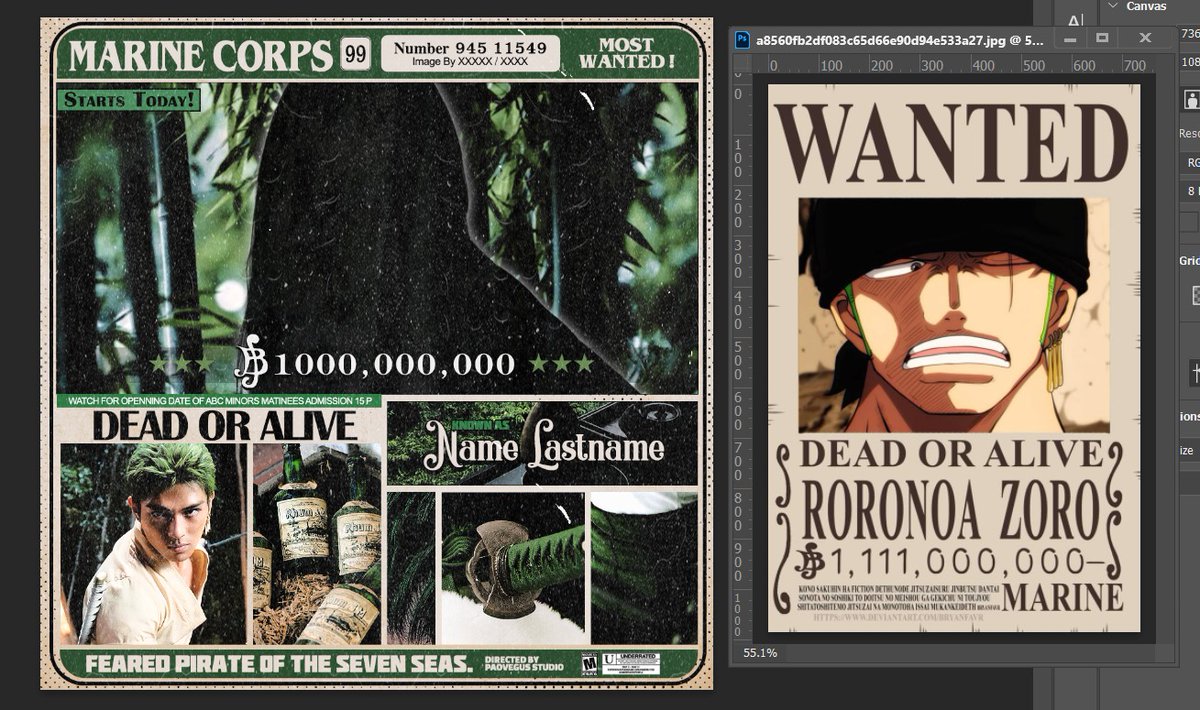Select the a8560fb2df083c65d66e90d94e533a27.jpg document tab

pyautogui.click(x=899, y=40)
